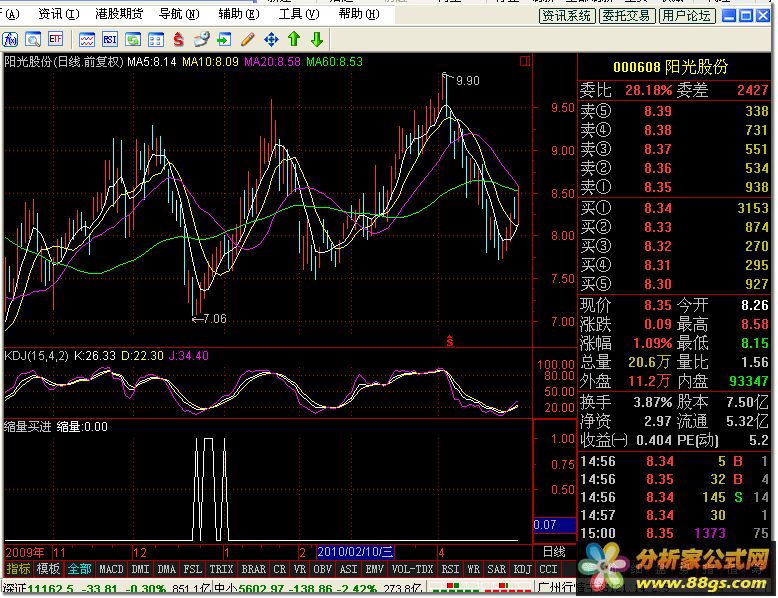Click the 日线 period selector

point(554,551)
